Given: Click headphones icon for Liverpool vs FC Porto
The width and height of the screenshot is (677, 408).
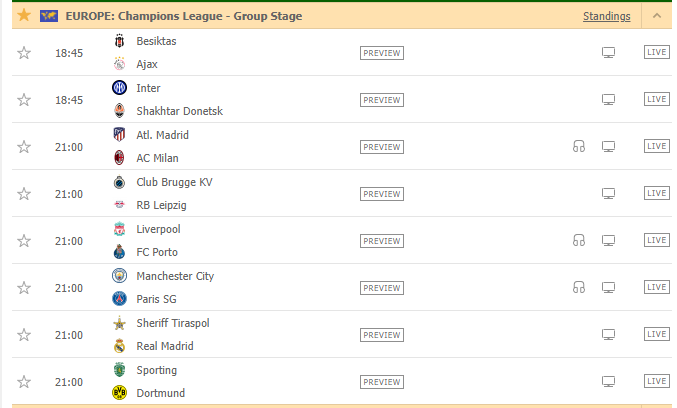Looking at the screenshot, I should click(579, 240).
